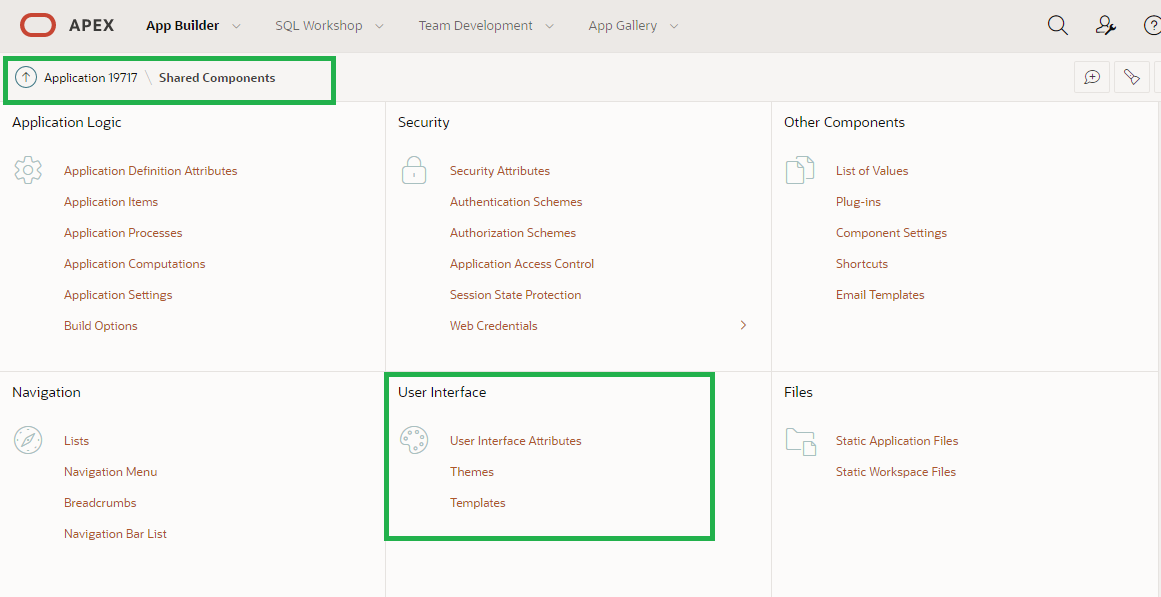Click the add-feedback speech bubble icon
Screen dimensions: 1161x597
click(1092, 76)
